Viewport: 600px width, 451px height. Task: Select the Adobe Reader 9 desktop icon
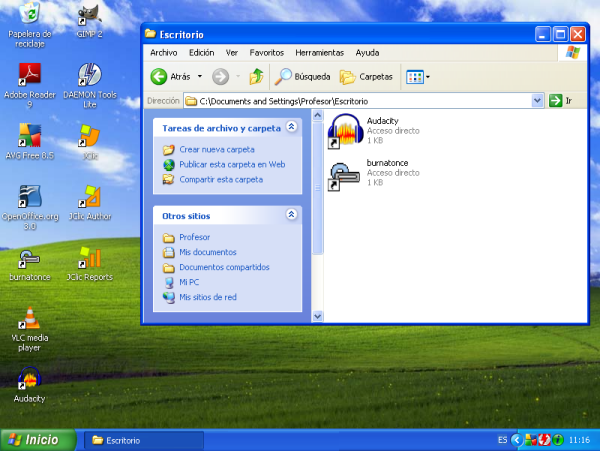click(29, 76)
